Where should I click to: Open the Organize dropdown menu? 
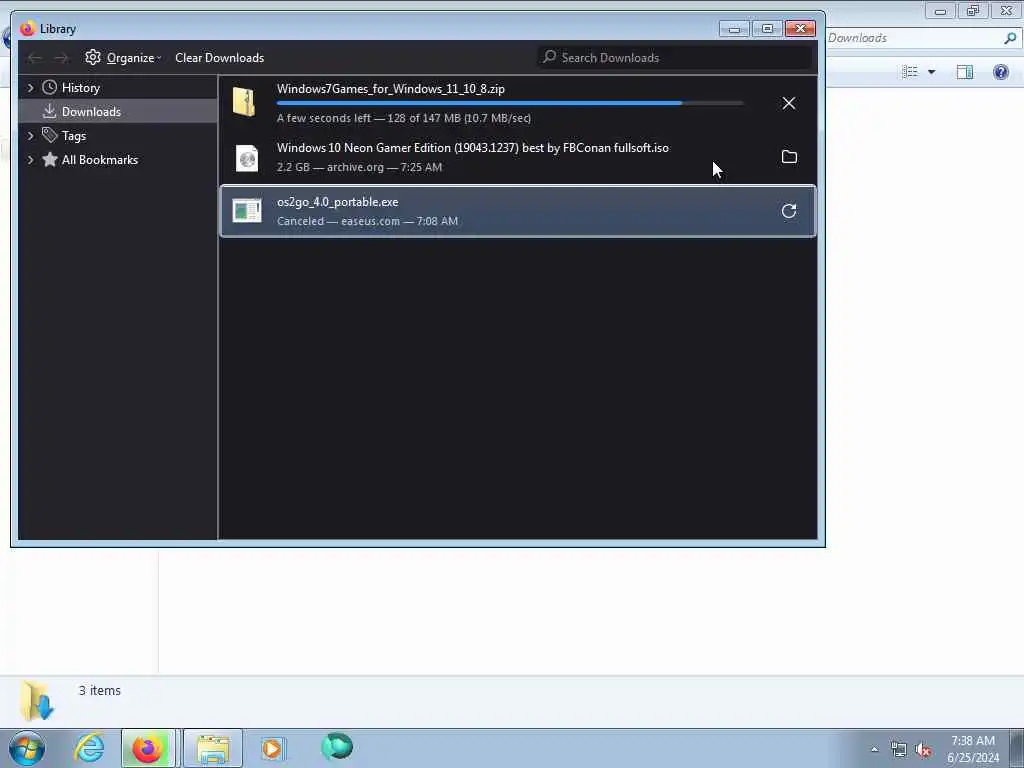tap(123, 57)
